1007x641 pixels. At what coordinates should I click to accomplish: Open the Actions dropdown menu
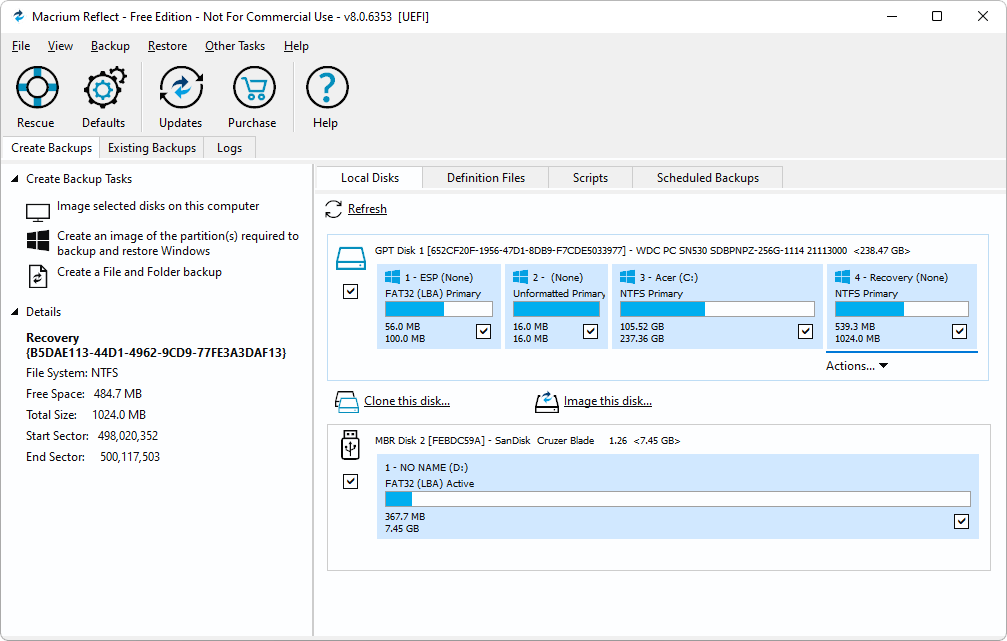856,366
